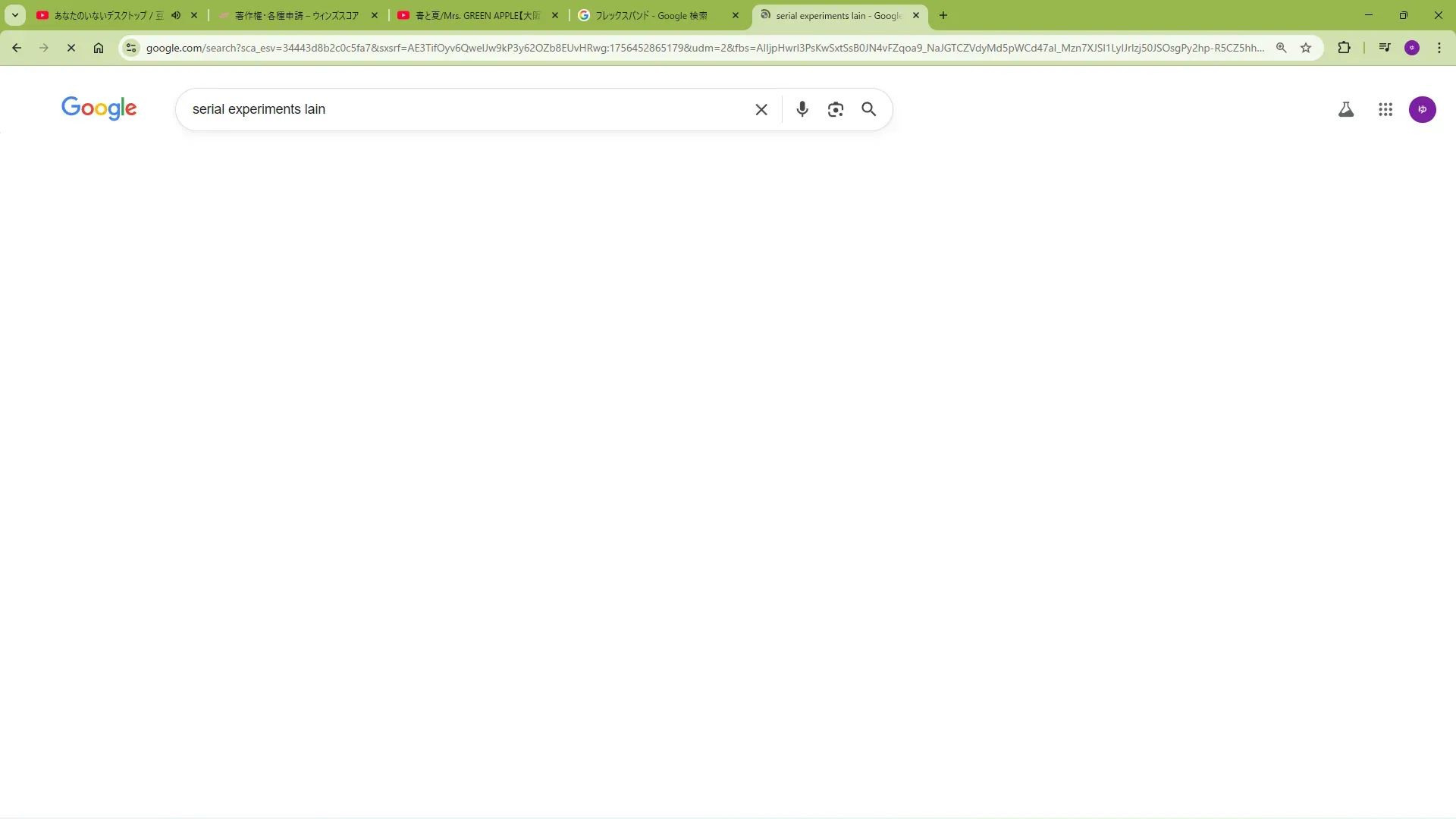Open a new tab
Viewport: 1456px width, 819px height.
[943, 15]
